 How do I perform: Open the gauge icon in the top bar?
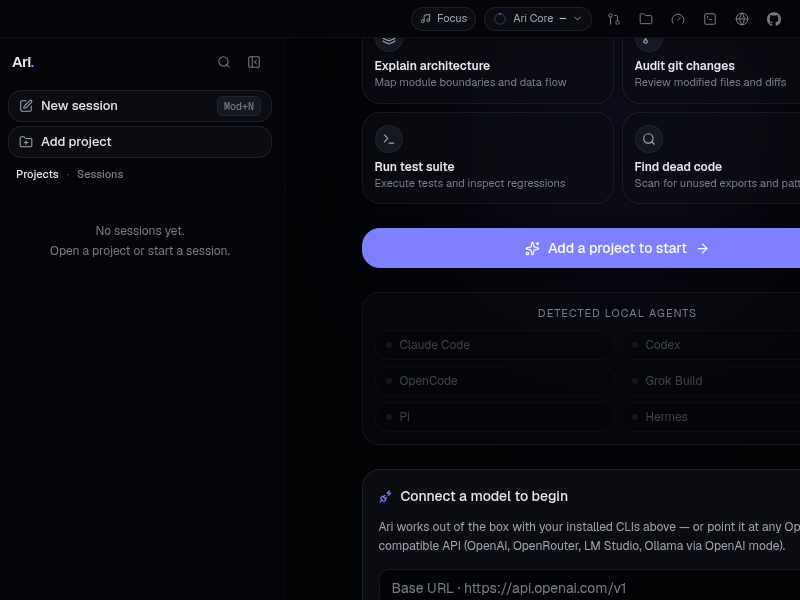(678, 19)
